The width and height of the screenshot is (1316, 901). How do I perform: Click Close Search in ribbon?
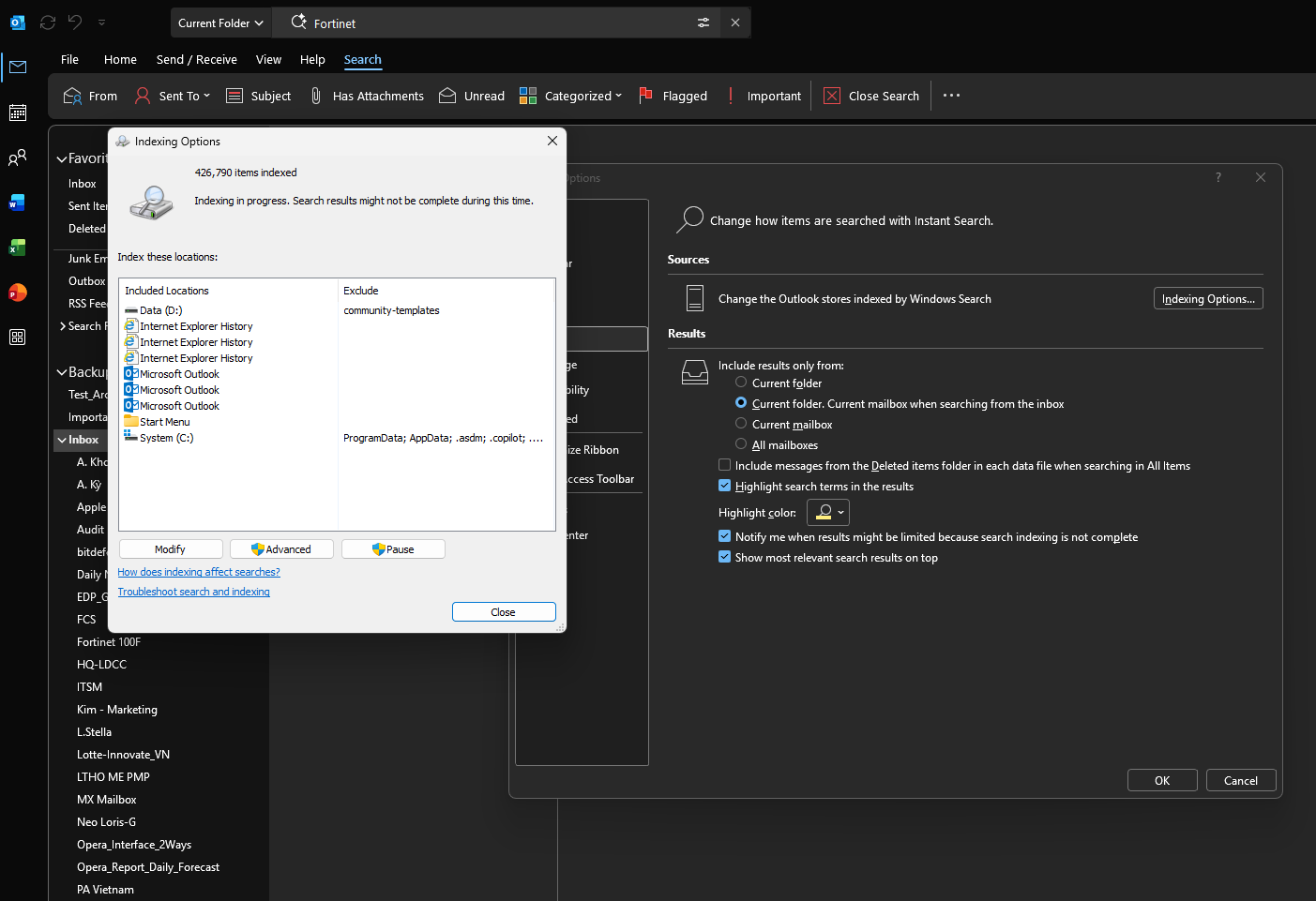(871, 96)
